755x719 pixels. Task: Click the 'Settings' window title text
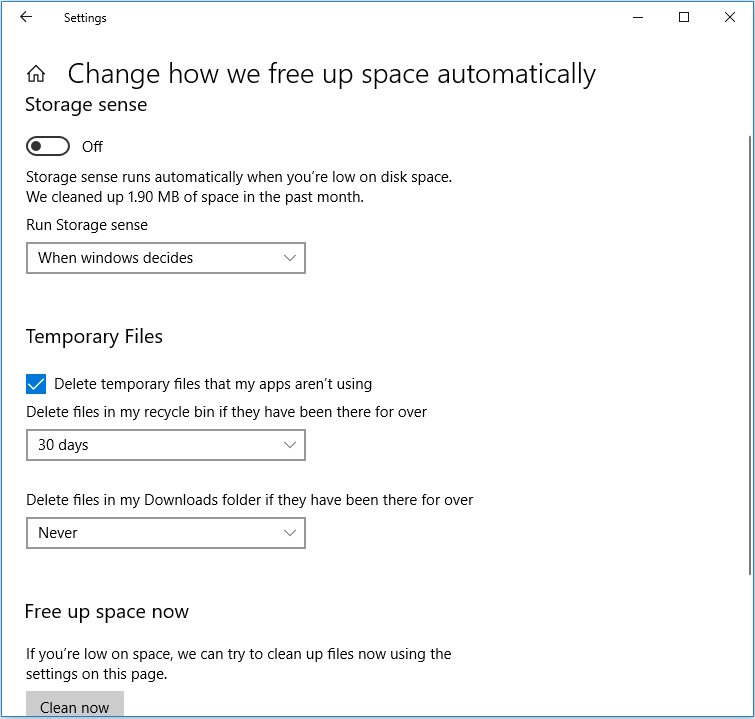(85, 18)
